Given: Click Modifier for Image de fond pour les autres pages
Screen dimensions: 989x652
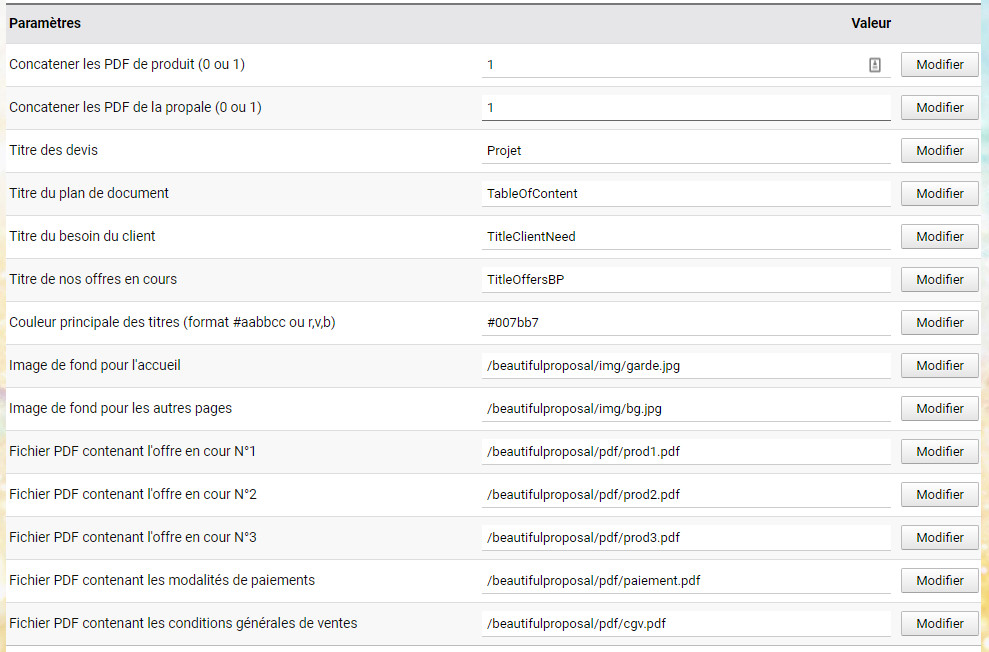Looking at the screenshot, I should (x=940, y=408).
